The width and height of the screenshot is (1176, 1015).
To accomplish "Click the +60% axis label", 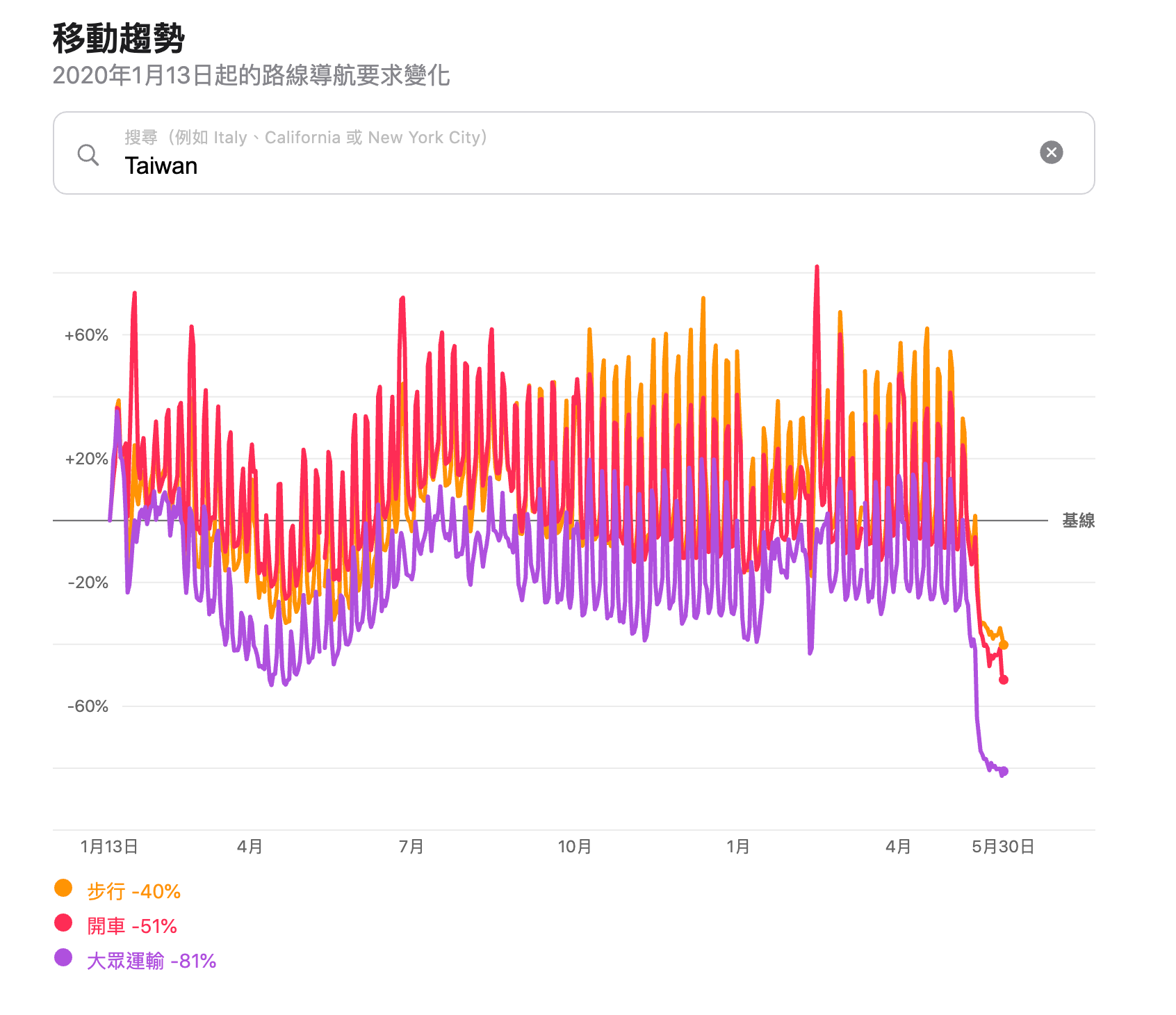I will [x=86, y=335].
